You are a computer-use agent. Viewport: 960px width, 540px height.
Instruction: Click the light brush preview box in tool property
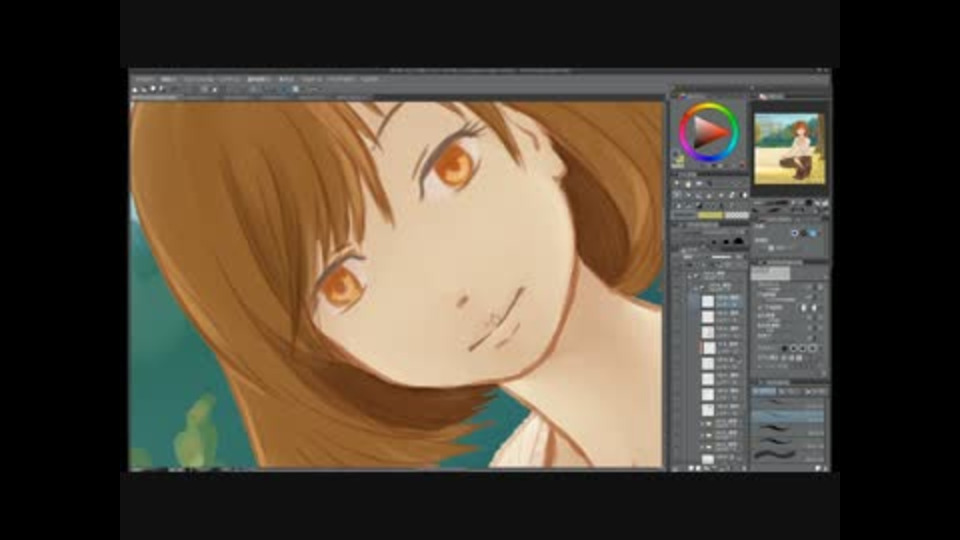tap(771, 273)
